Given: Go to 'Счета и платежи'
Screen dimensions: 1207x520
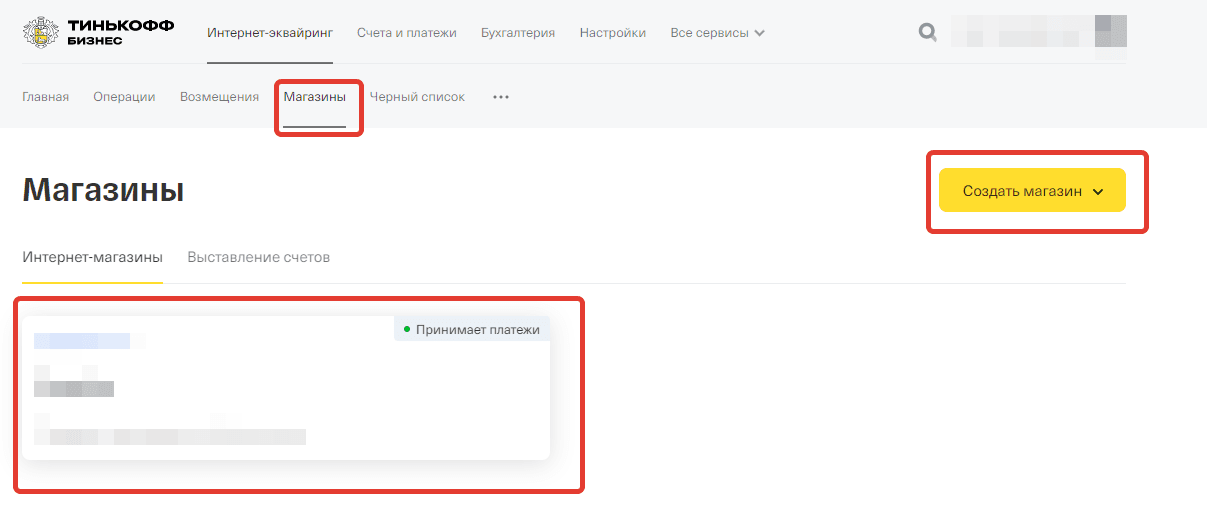Looking at the screenshot, I should 406,33.
